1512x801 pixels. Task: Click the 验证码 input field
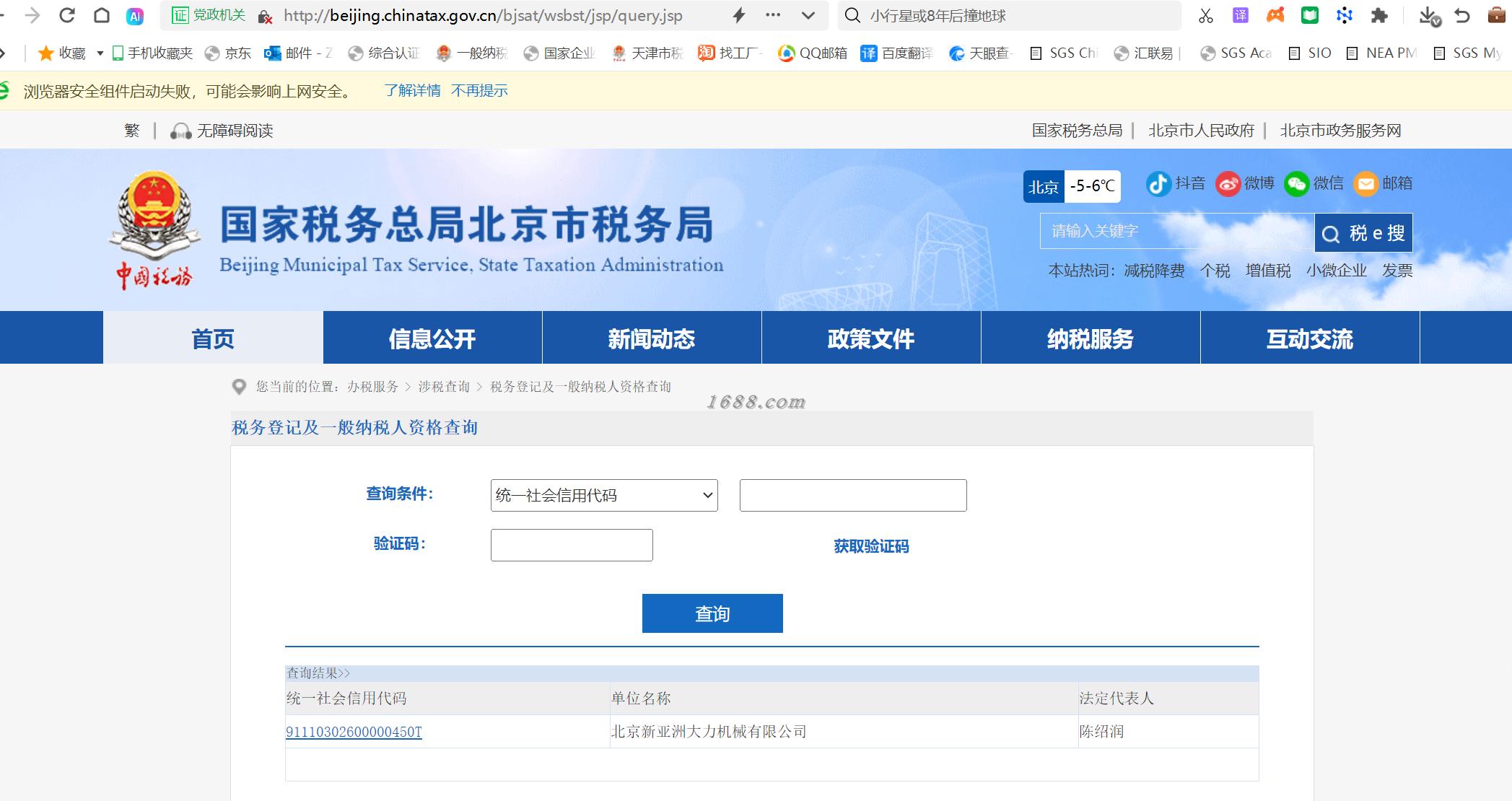tap(572, 545)
